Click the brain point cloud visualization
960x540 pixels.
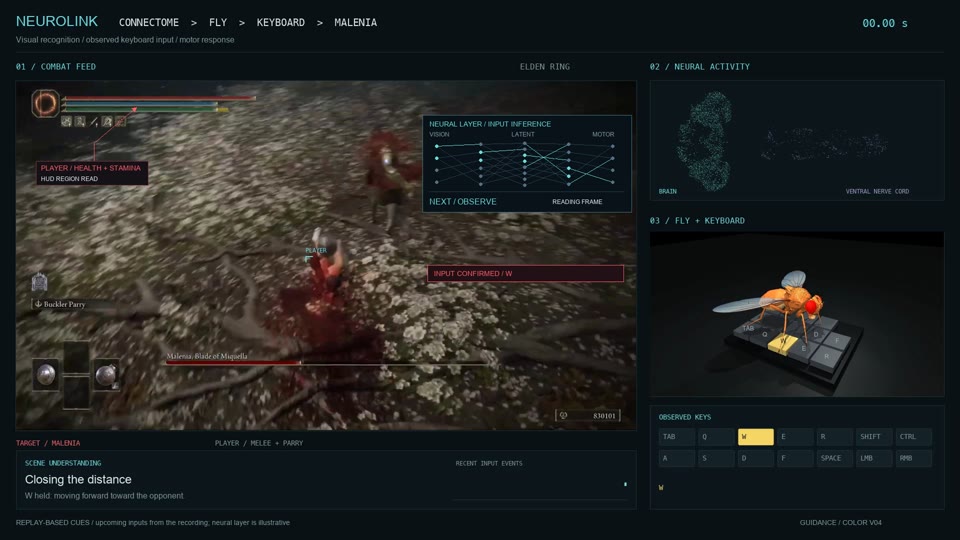click(705, 141)
